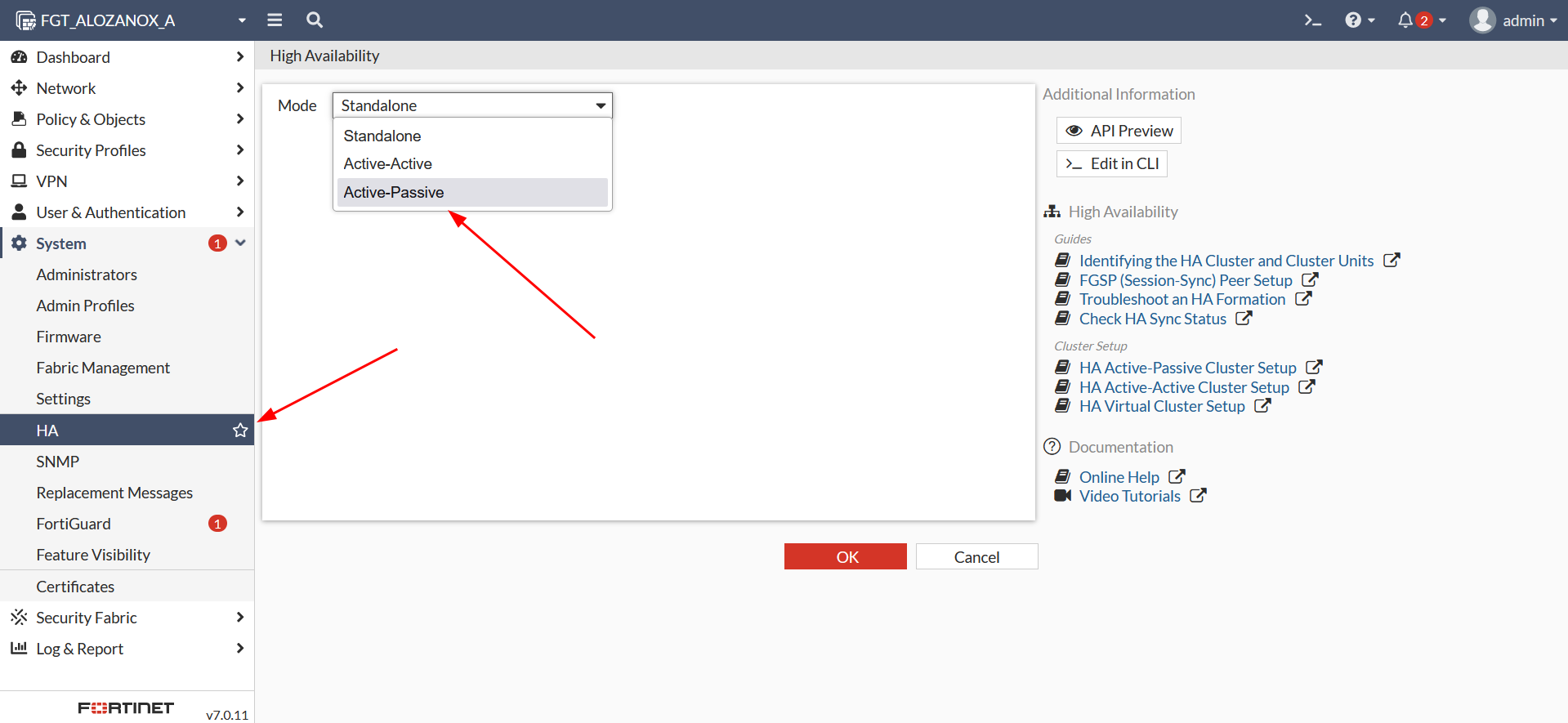
Task: Click the FortiGuard alert badge
Action: [217, 524]
